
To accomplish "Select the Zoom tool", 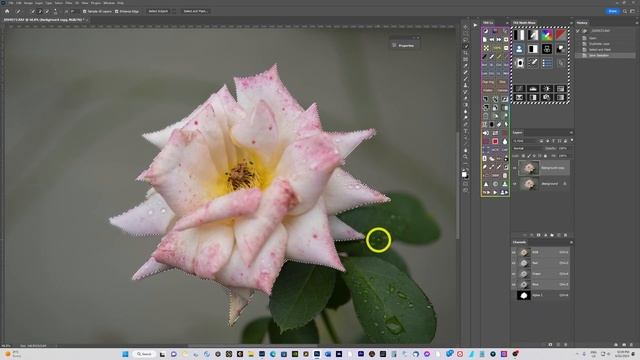I will pos(466,157).
